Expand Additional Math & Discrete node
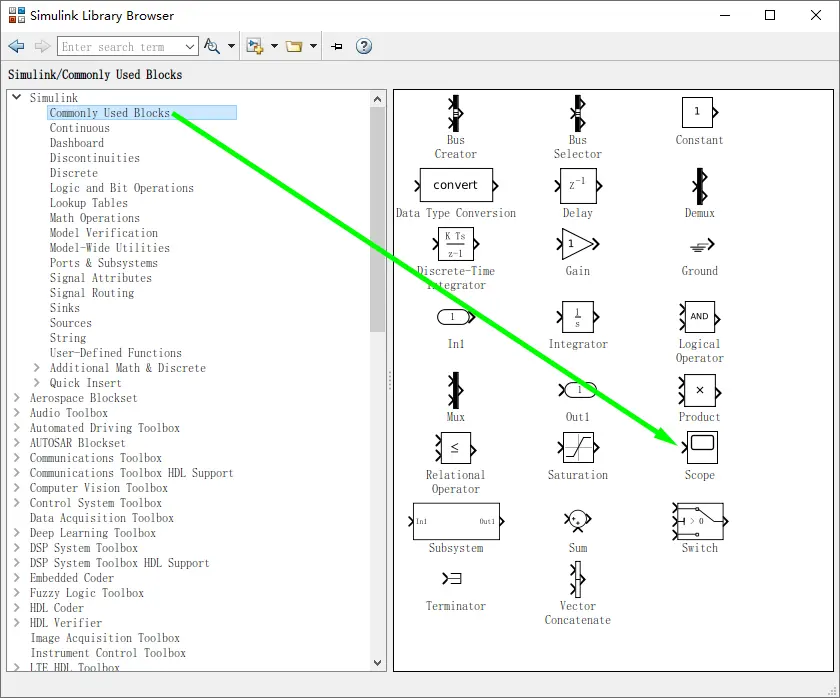 coord(36,367)
